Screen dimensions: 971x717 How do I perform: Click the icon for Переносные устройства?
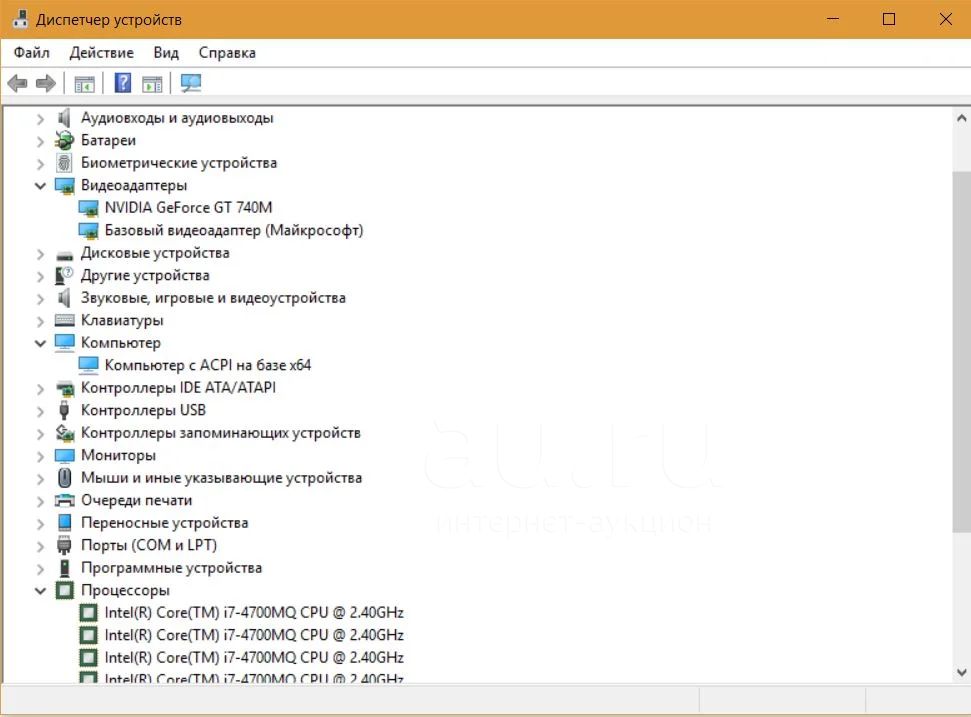tap(64, 523)
